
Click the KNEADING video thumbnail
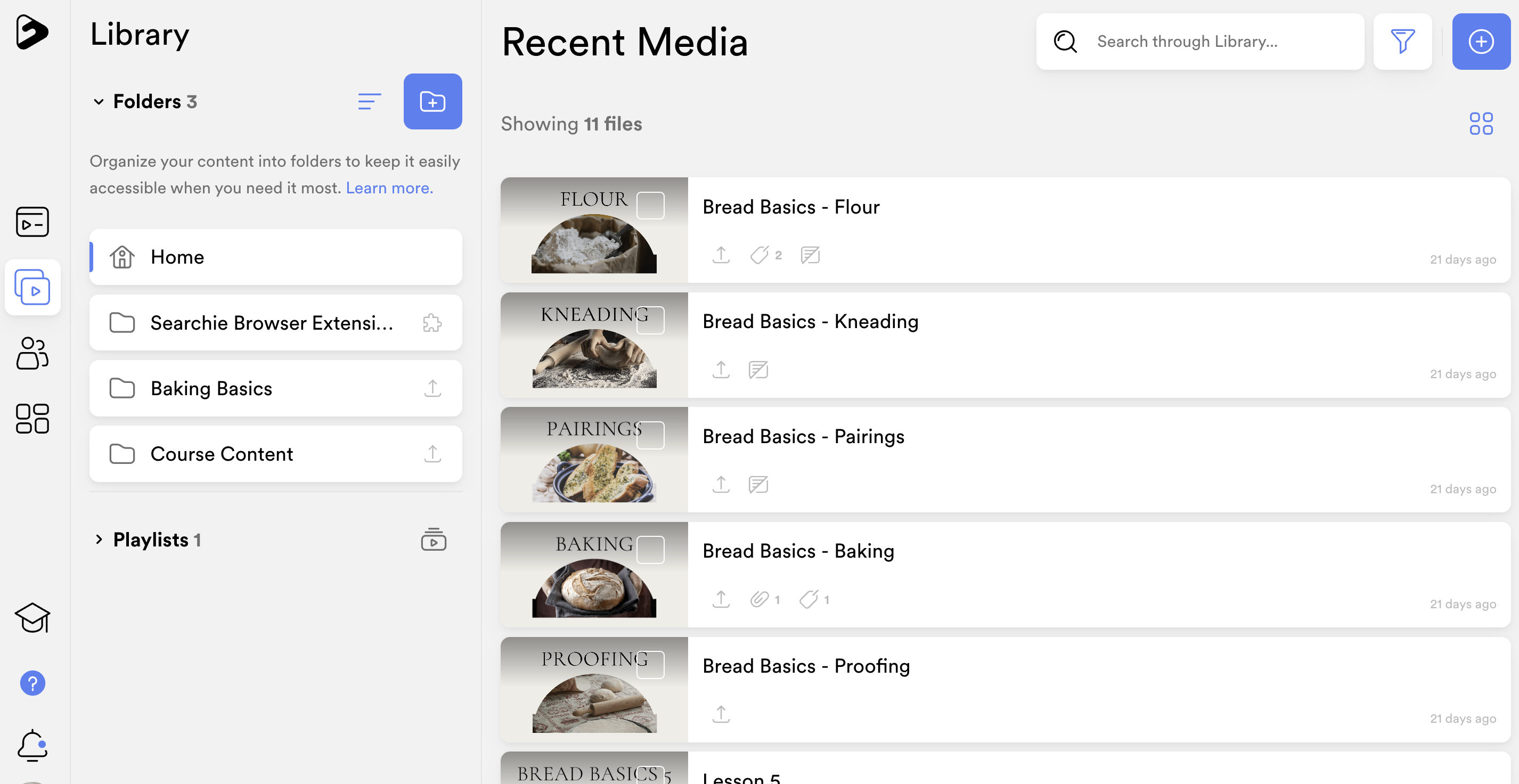click(594, 345)
